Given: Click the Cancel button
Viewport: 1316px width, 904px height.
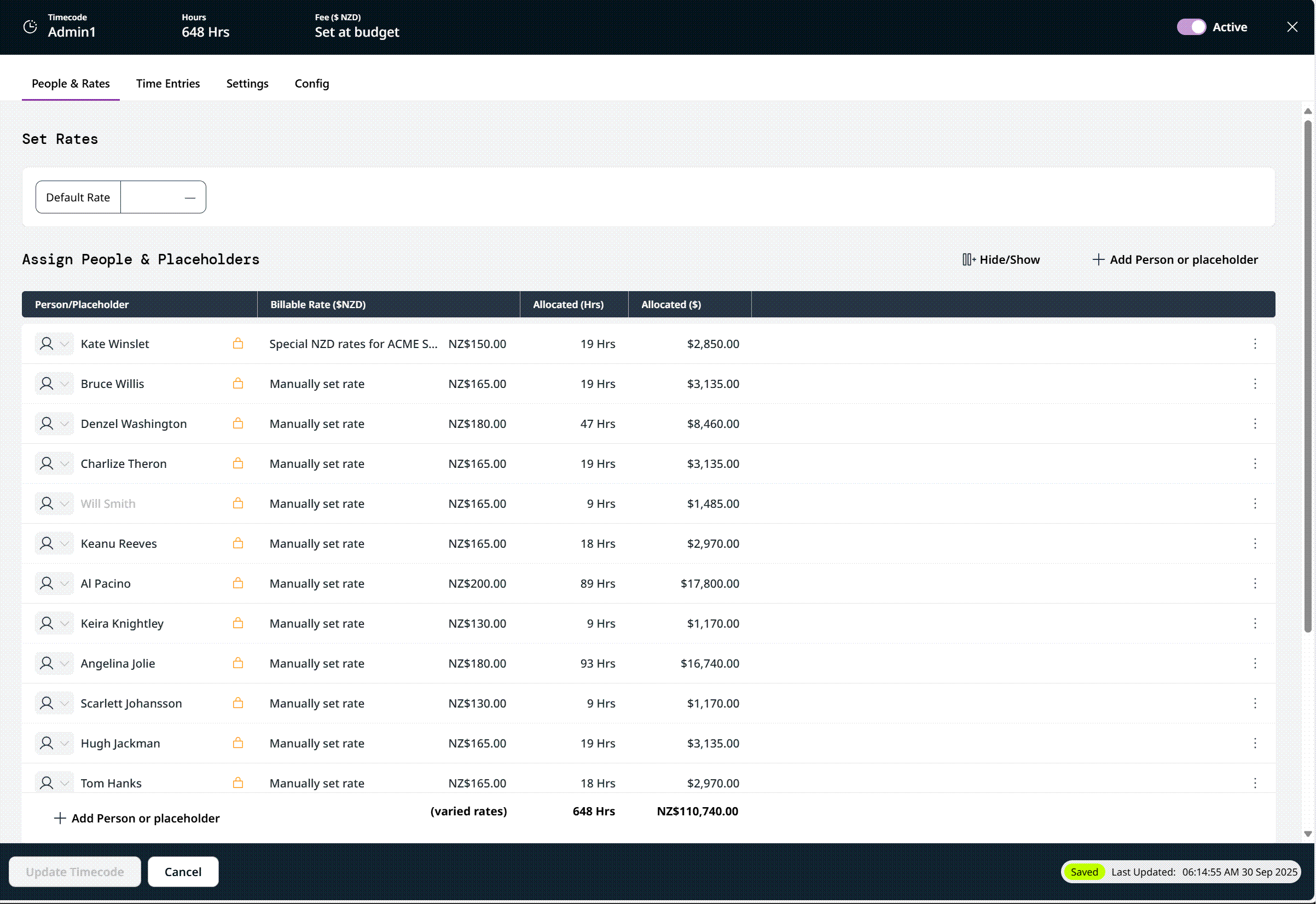Looking at the screenshot, I should [x=183, y=872].
